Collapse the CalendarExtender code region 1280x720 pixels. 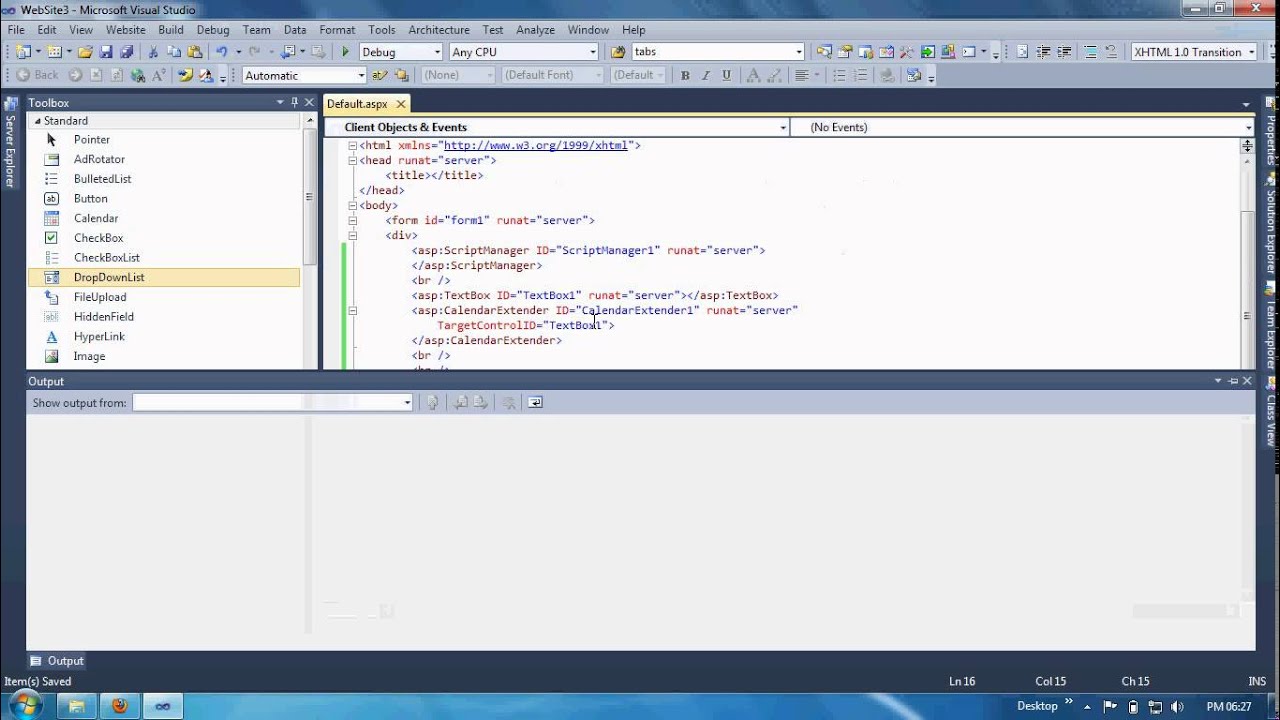(352, 310)
